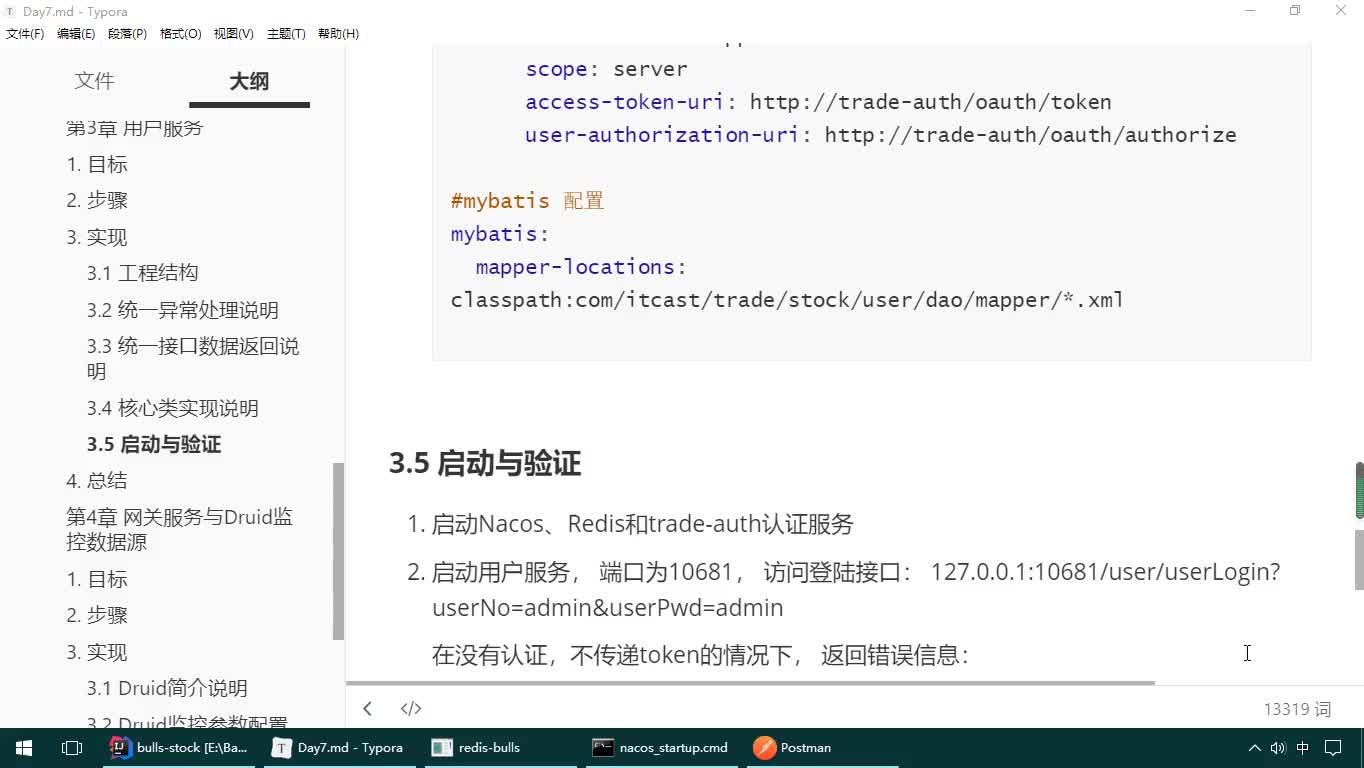Jump to outline heading 第3章 用户服务

tap(134, 128)
